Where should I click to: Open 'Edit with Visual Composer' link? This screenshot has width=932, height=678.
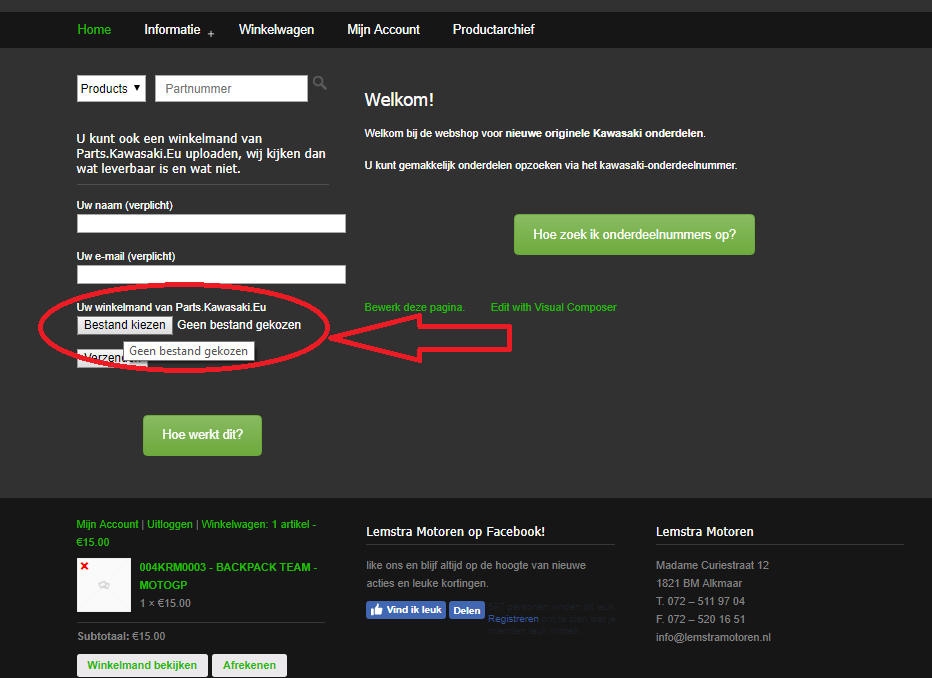[x=553, y=307]
